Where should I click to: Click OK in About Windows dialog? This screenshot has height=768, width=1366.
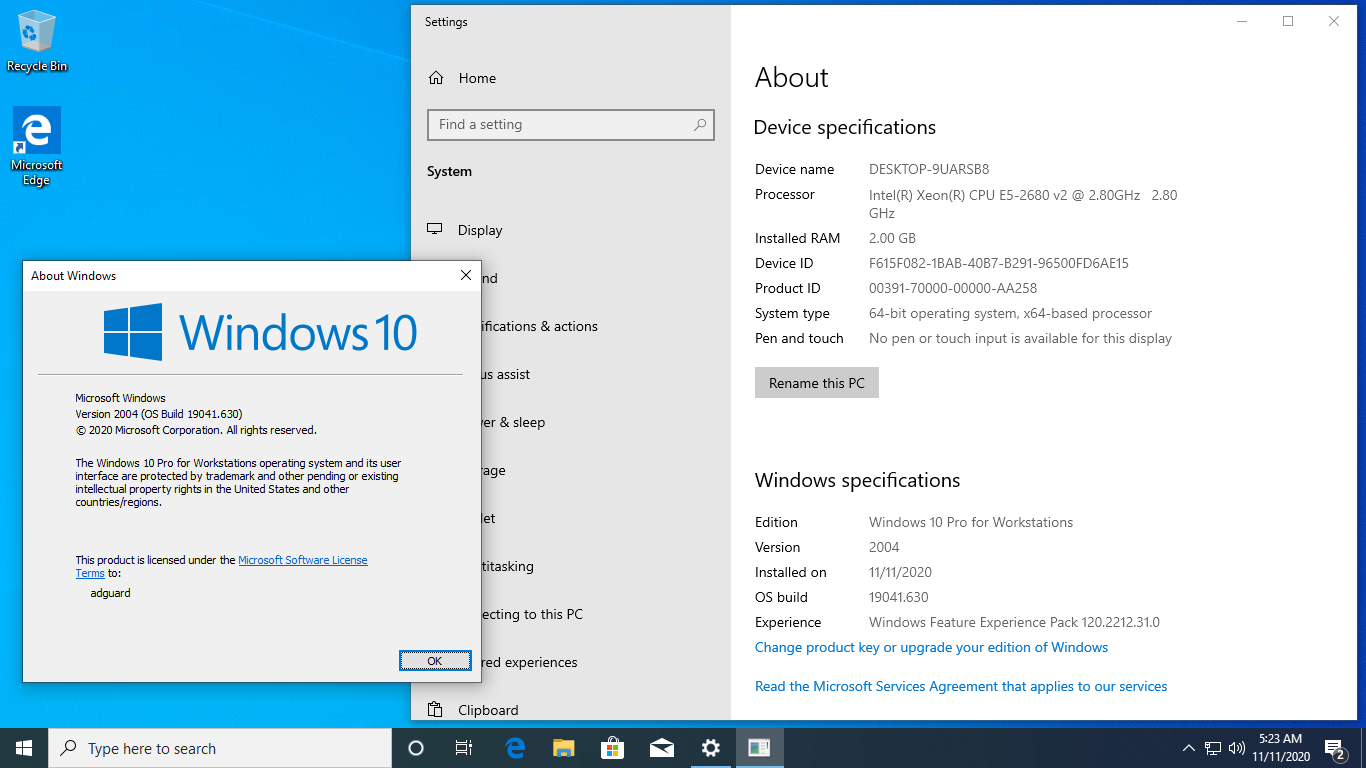click(435, 660)
